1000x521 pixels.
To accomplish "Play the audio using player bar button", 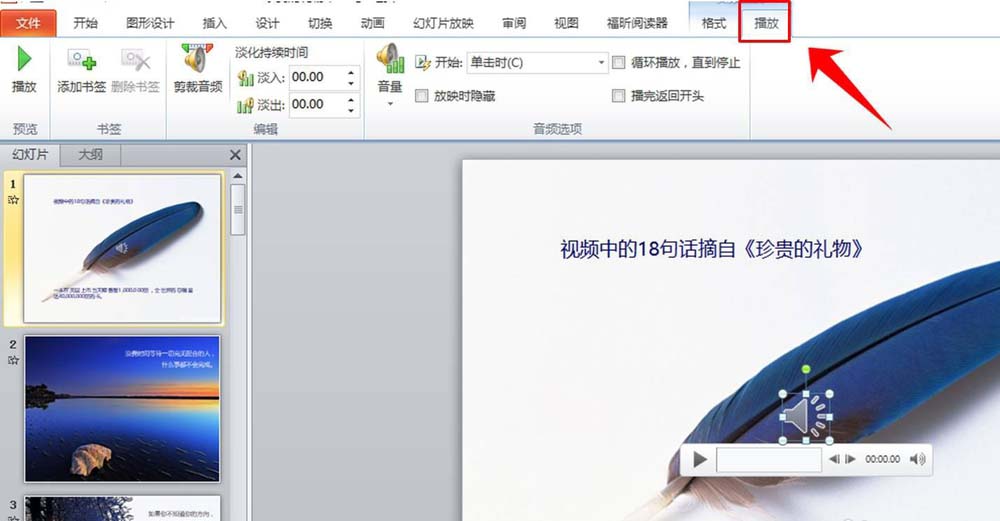I will coord(700,459).
